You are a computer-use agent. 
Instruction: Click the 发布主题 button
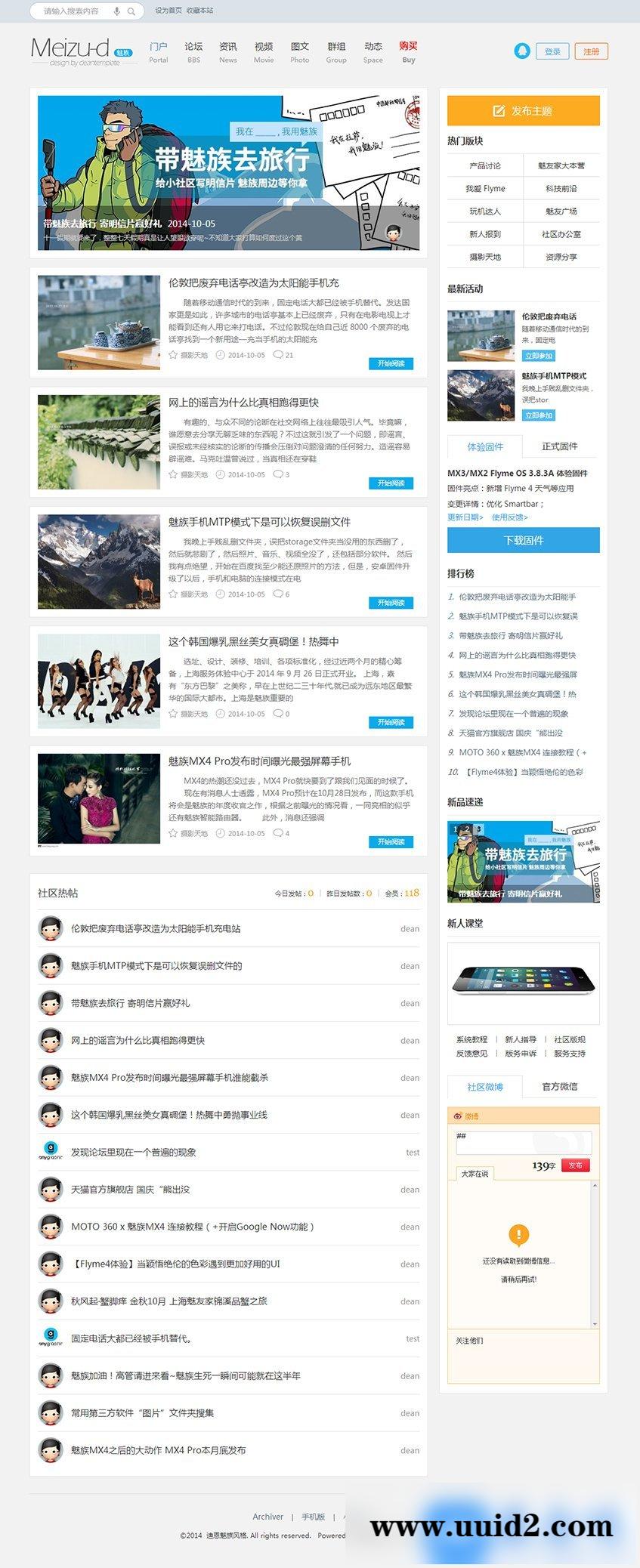coord(524,110)
